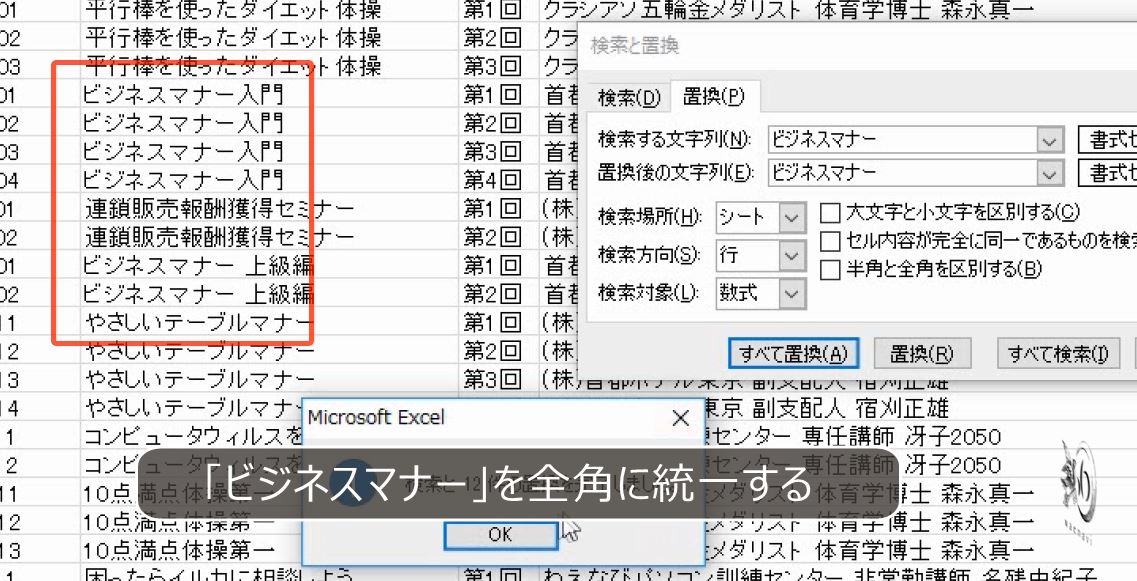The image size is (1137, 581).
Task: Select the 置換(P) tab
Action: point(714,96)
